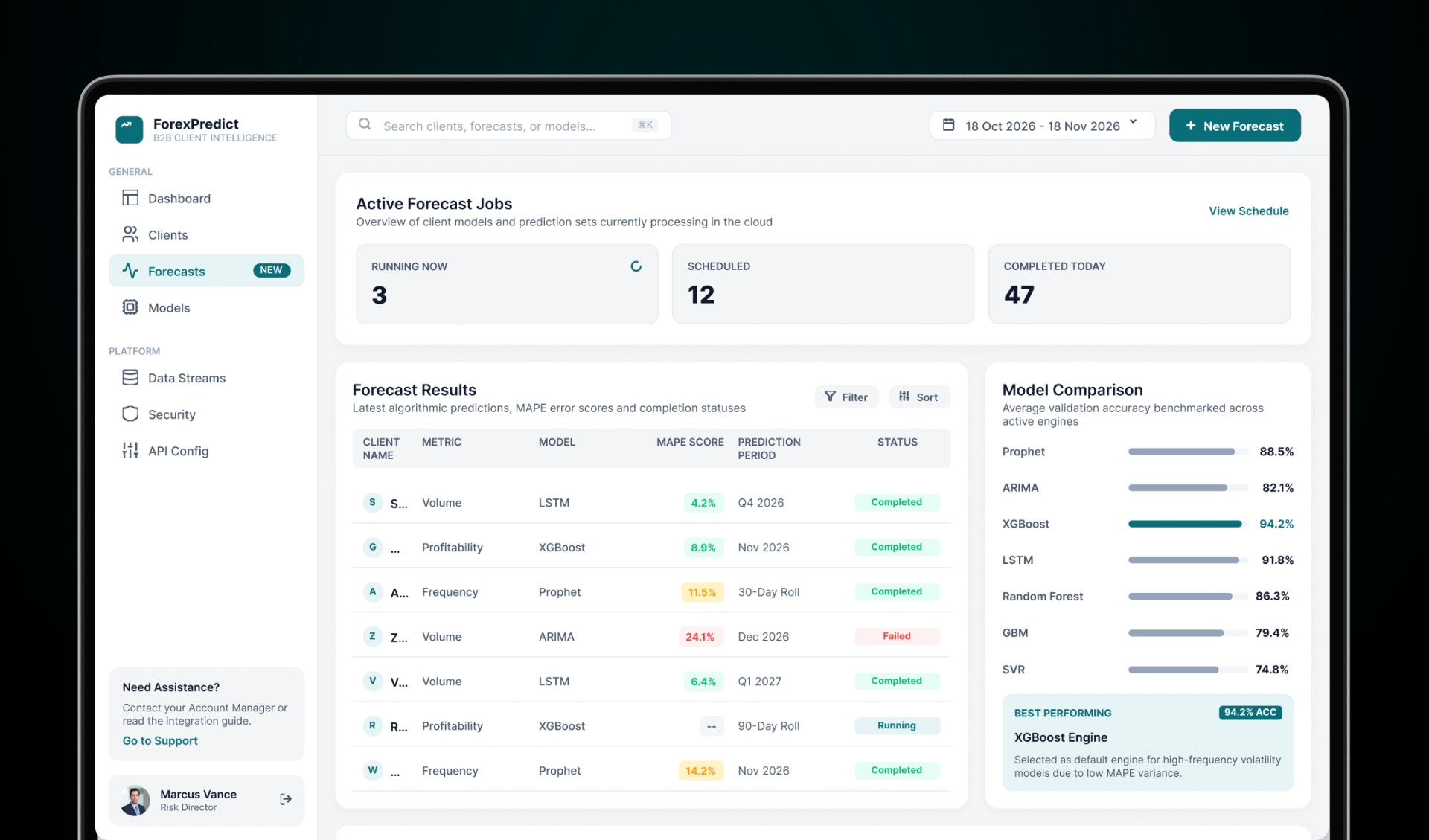Click the 94.2% ACC badge
Viewport: 1429px width, 840px height.
tap(1250, 713)
